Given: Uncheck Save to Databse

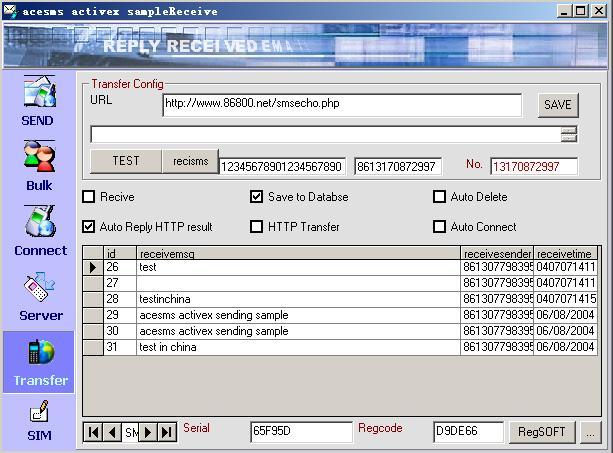Looking at the screenshot, I should pos(256,197).
